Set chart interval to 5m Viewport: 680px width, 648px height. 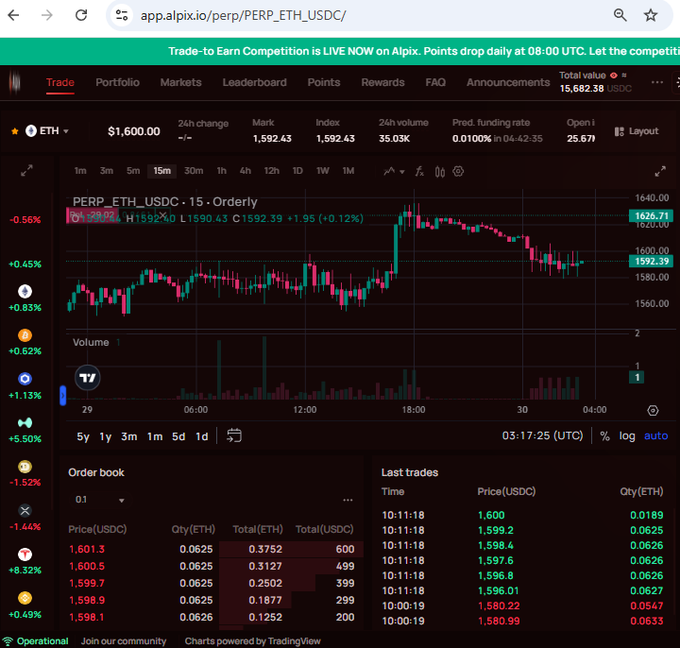(133, 171)
